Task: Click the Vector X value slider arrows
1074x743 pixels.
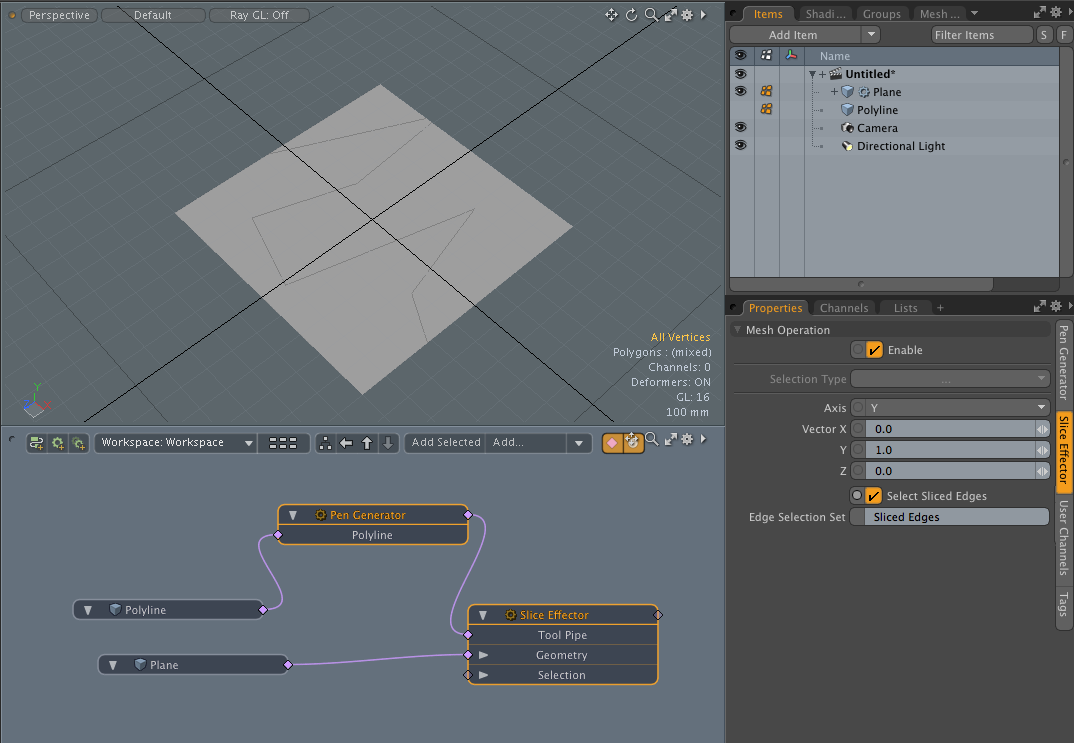Action: coord(1041,429)
